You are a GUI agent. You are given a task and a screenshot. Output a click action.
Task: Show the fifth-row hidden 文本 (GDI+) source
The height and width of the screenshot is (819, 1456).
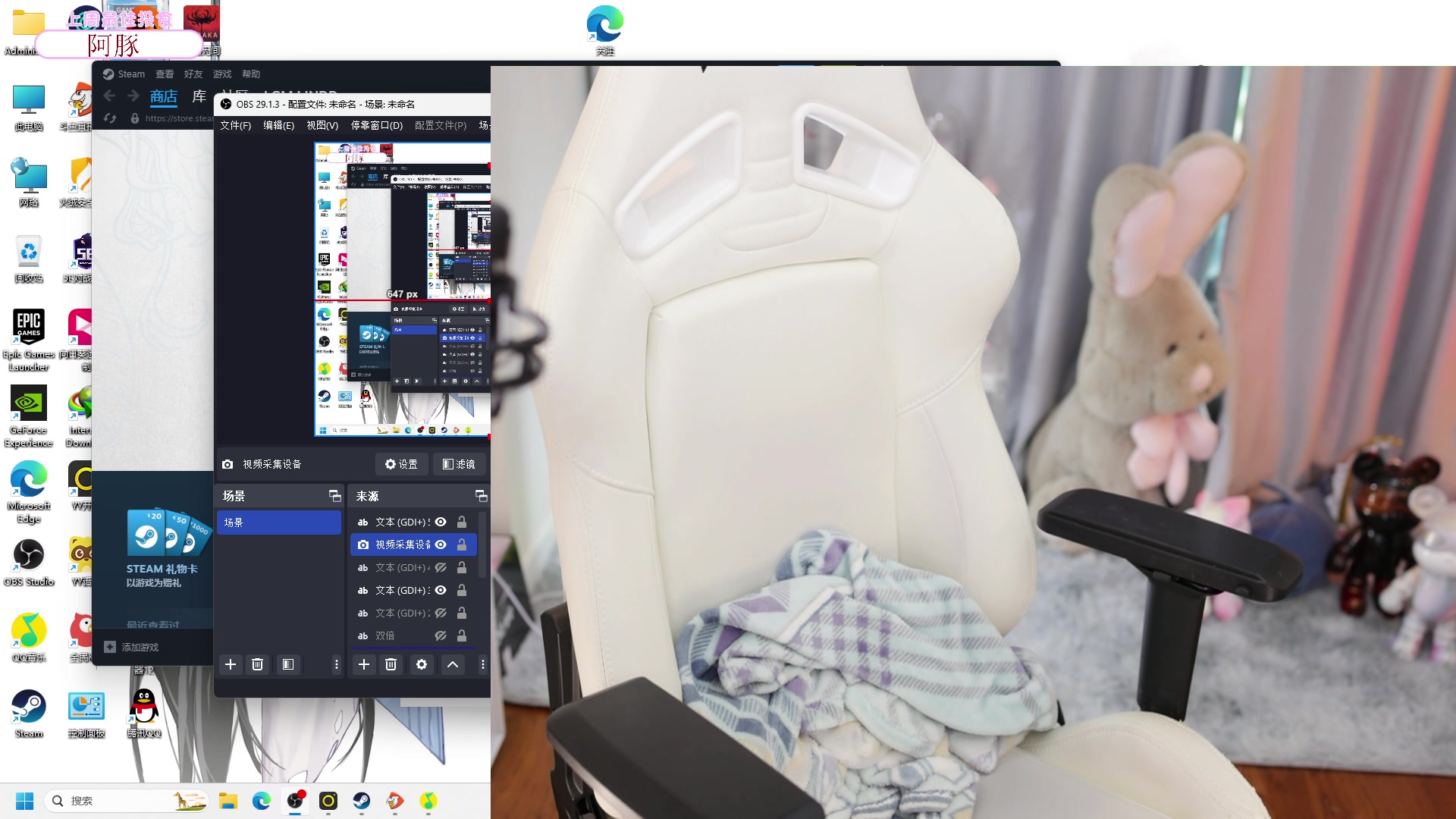441,613
